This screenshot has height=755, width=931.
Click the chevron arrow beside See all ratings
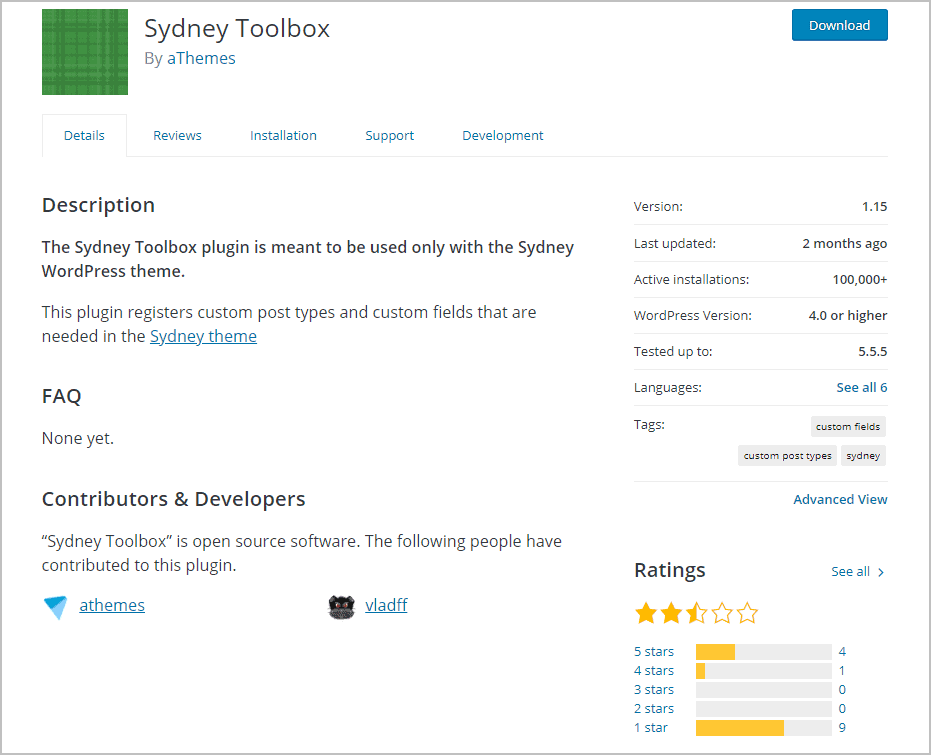pos(881,572)
